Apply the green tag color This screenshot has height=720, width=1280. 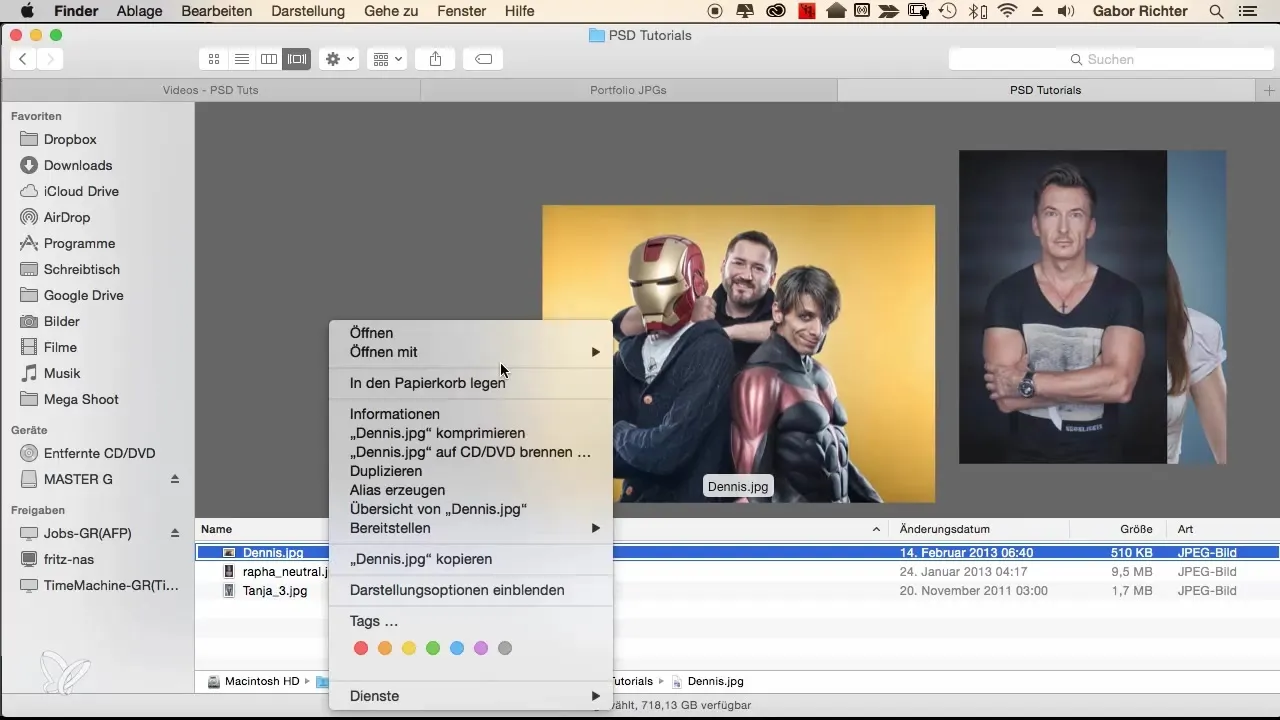click(433, 649)
